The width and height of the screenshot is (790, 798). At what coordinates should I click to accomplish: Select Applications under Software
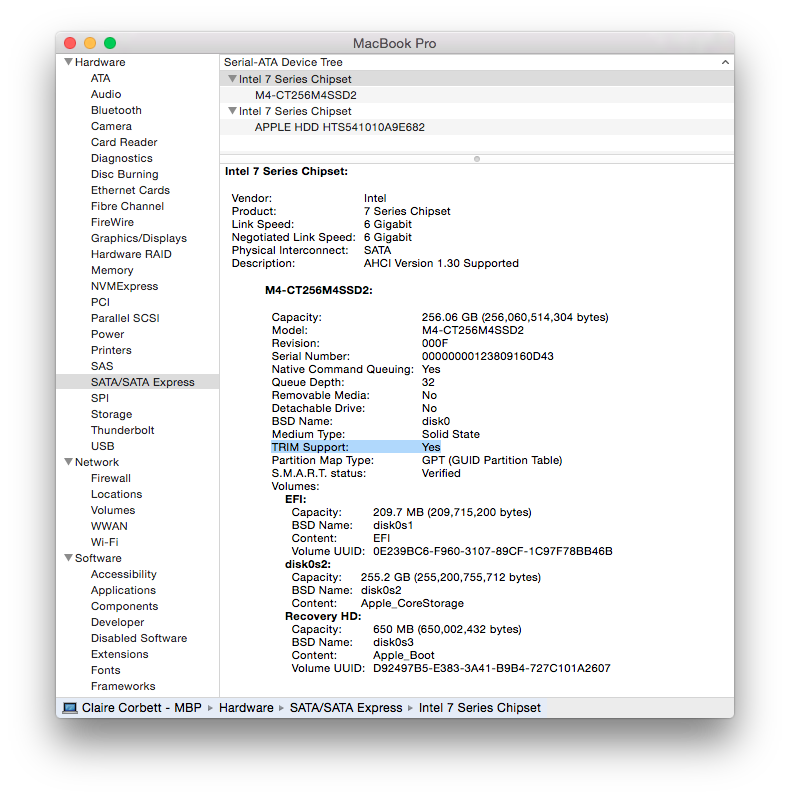pyautogui.click(x=123, y=590)
